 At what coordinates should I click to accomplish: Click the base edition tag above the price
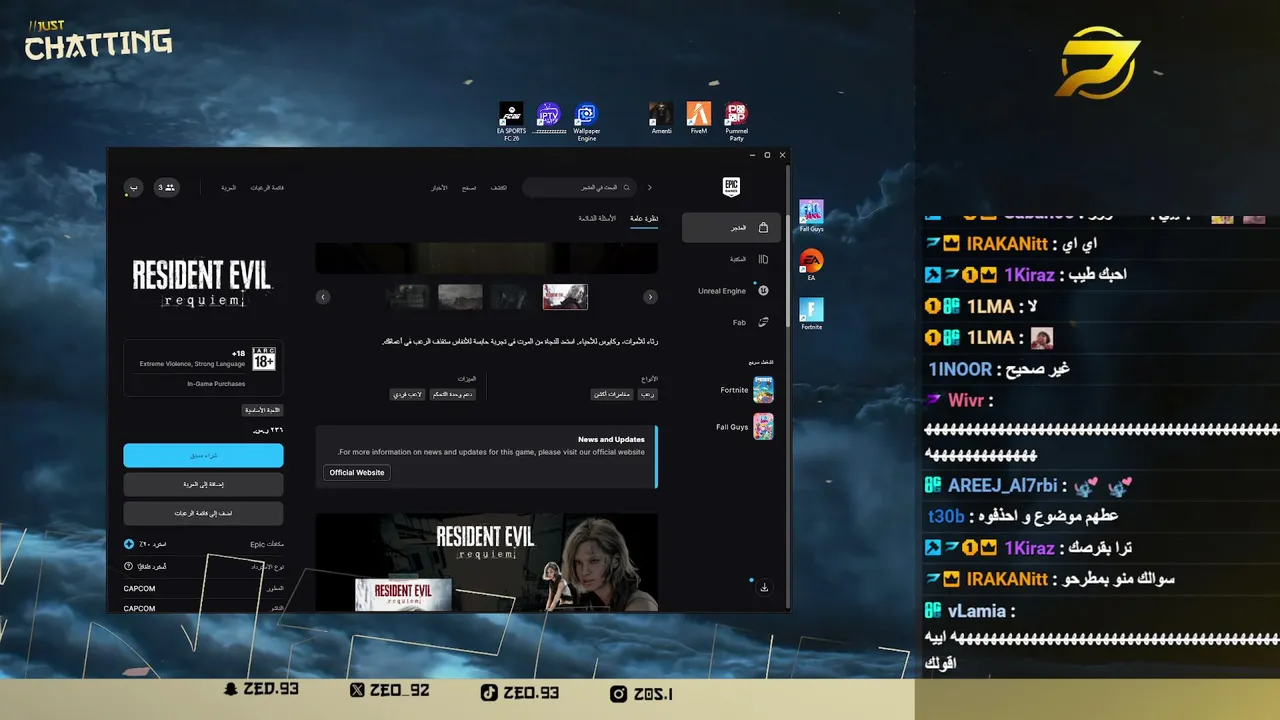[263, 410]
